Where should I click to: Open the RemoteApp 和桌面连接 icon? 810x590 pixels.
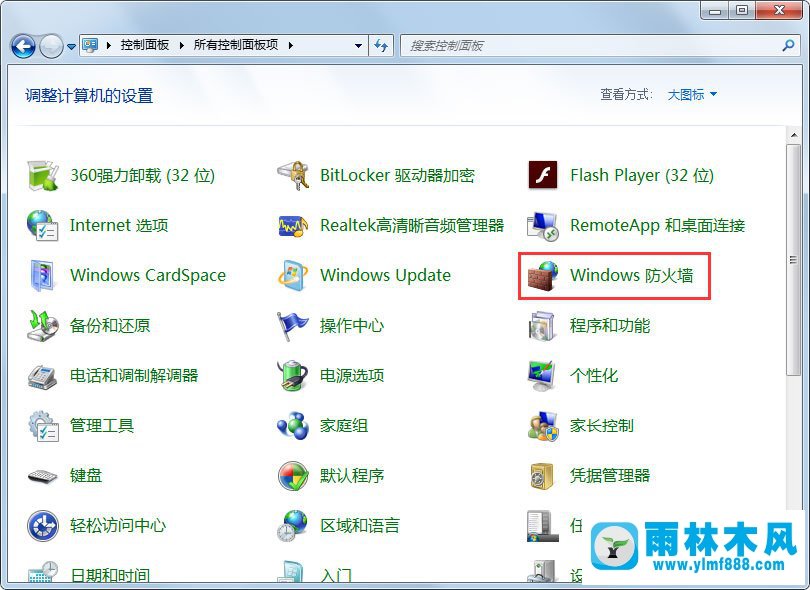point(543,226)
